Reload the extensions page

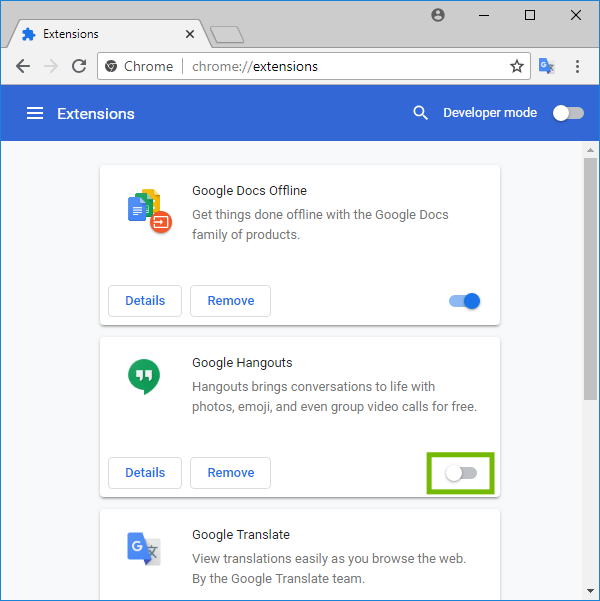pos(79,66)
